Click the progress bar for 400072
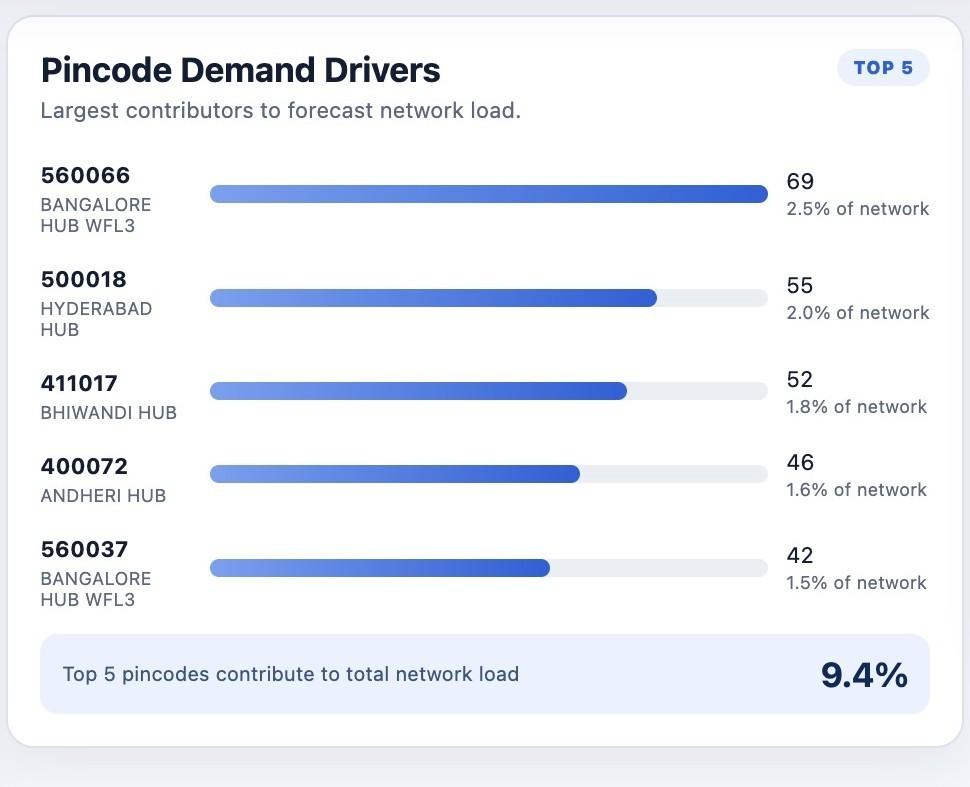Viewport: 970px width, 787px height. click(489, 474)
